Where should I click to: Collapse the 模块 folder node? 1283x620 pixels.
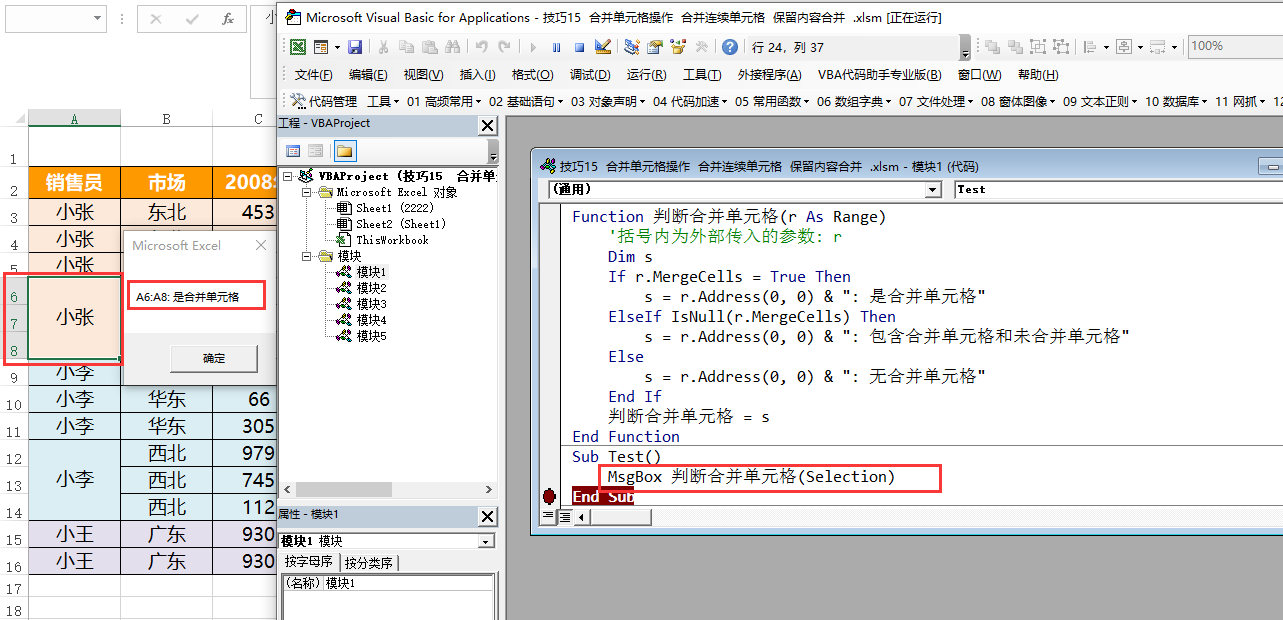coord(308,256)
